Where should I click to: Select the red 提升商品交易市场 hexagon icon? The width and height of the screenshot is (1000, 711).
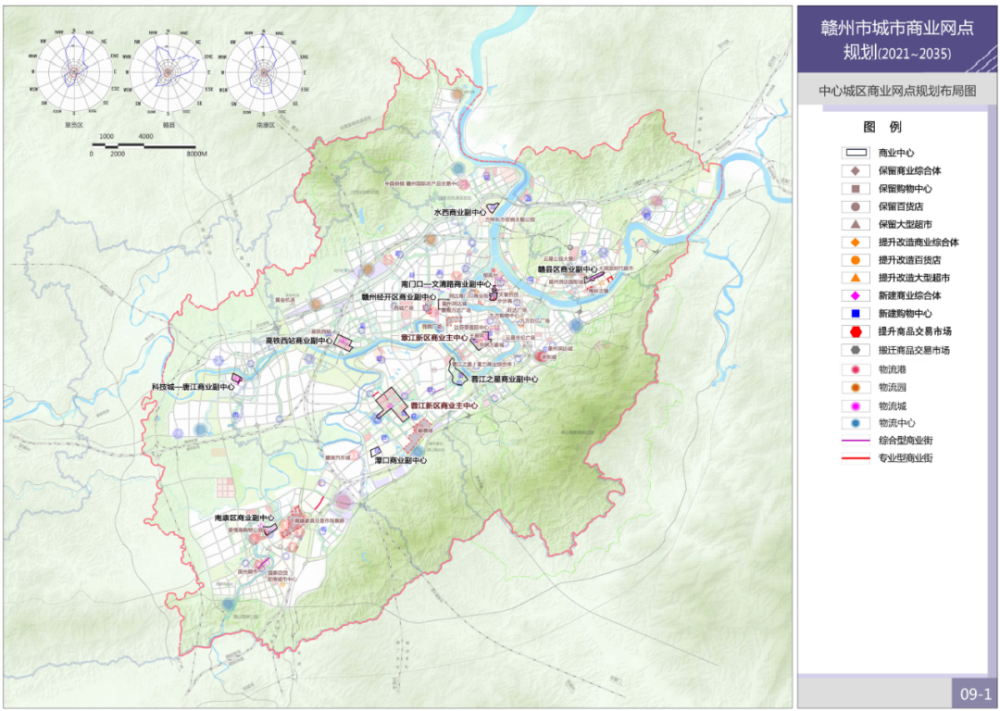click(855, 332)
